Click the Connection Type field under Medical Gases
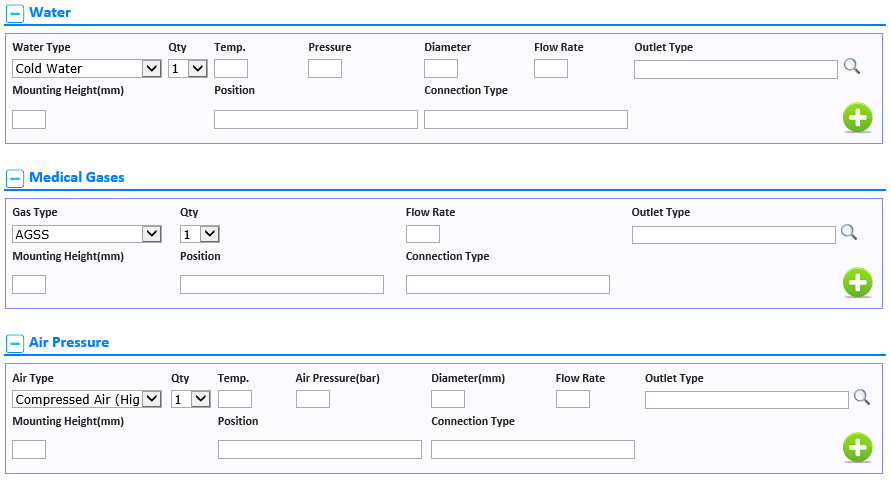 508,285
